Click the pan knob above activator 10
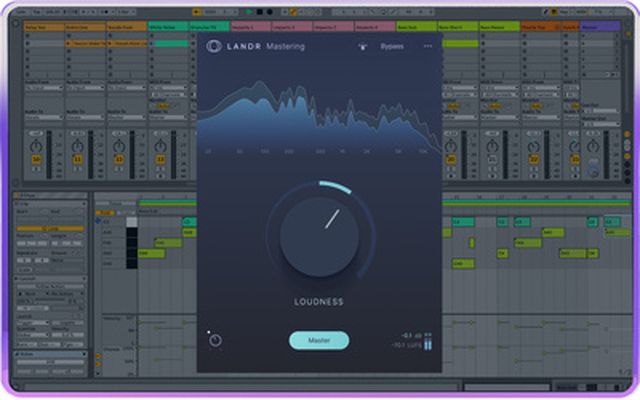Viewport: 640px width, 400px height. point(36,146)
